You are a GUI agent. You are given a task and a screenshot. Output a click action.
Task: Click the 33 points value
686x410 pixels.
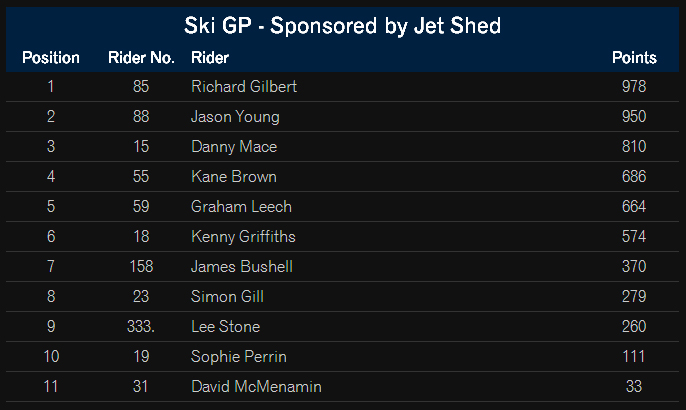(x=634, y=386)
